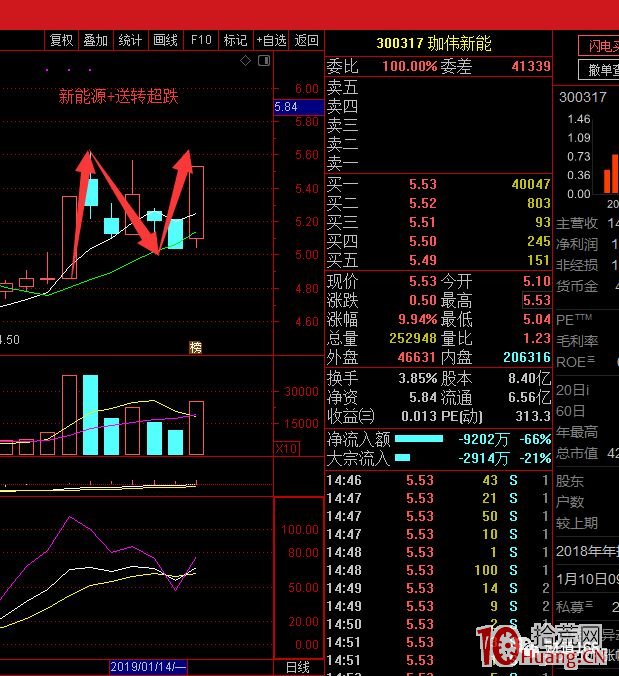Click the 14:46 trade tick row
The height and width of the screenshot is (676, 619).
438,480
